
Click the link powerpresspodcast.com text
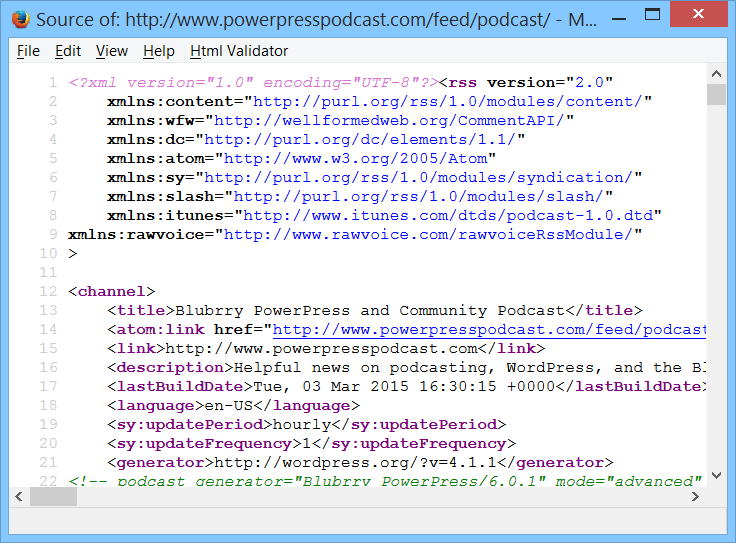[x=322, y=348]
